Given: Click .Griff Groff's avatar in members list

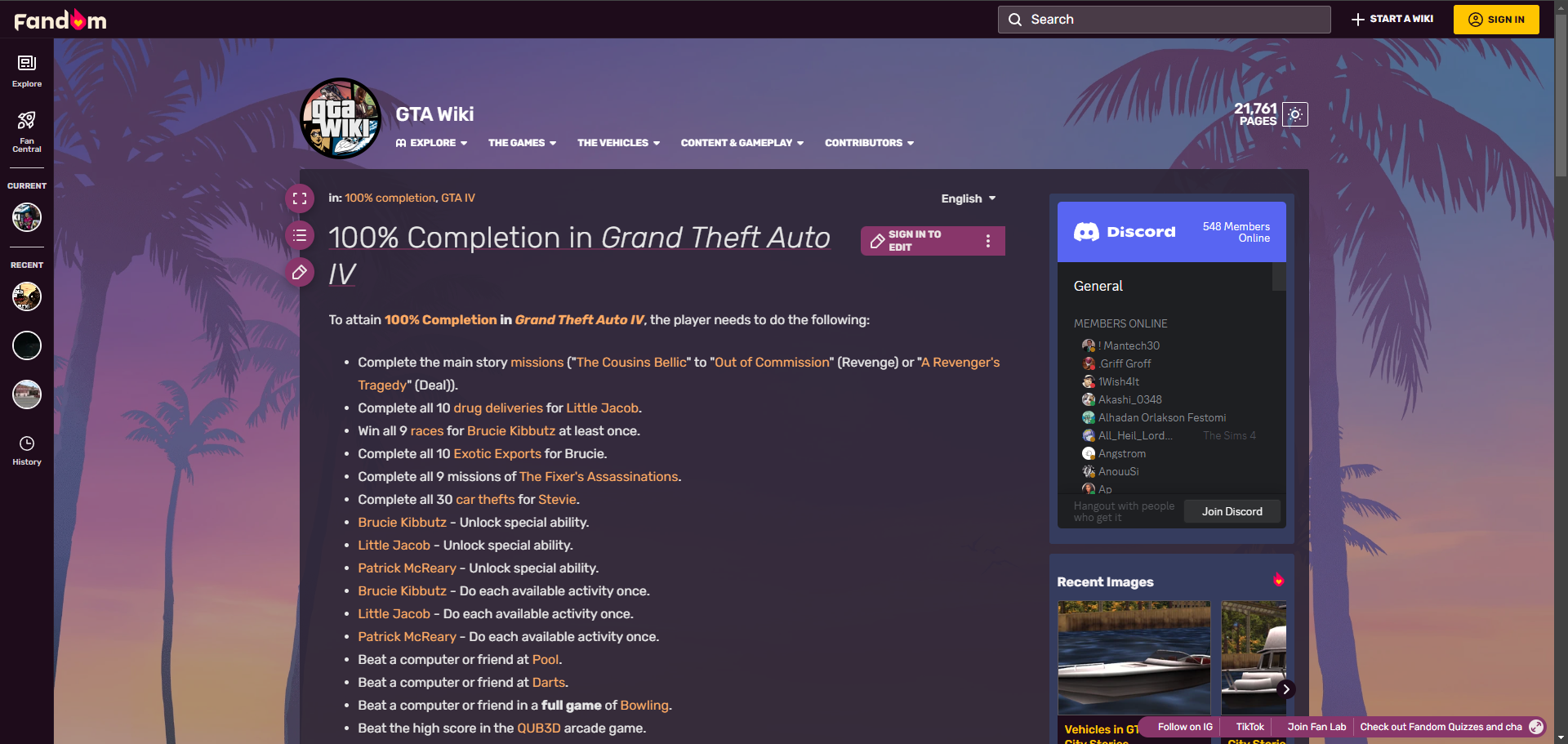Looking at the screenshot, I should pyautogui.click(x=1089, y=363).
